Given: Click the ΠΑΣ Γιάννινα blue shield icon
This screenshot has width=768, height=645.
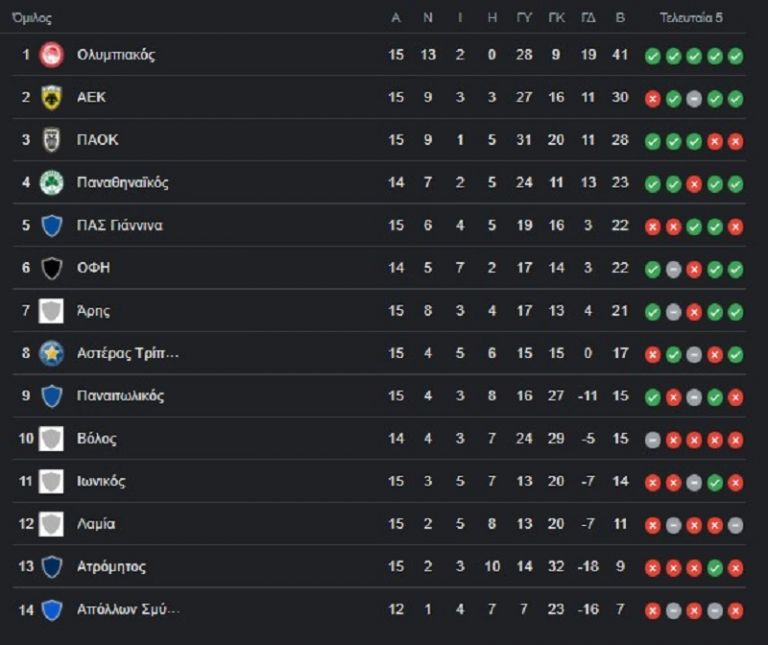Looking at the screenshot, I should 51,225.
